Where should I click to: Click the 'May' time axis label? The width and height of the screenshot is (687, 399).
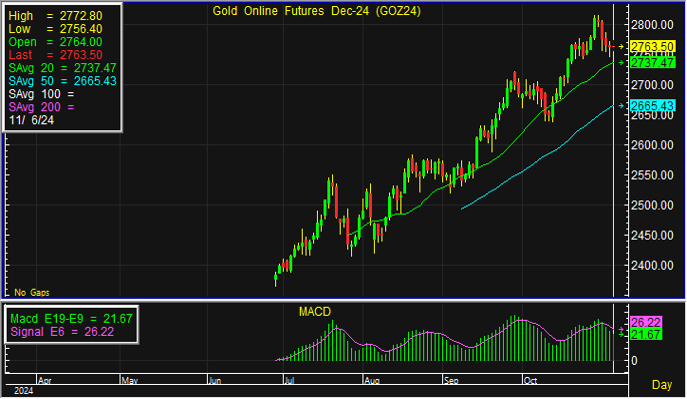pyautogui.click(x=130, y=381)
